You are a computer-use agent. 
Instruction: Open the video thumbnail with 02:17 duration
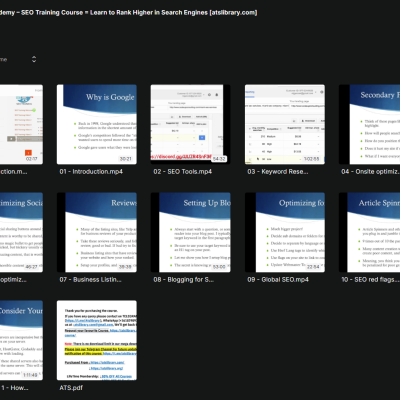coord(21,124)
